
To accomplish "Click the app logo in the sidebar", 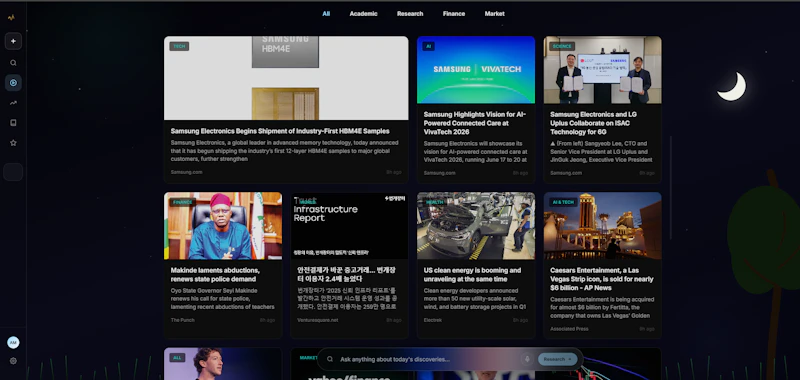I will pyautogui.click(x=11, y=17).
